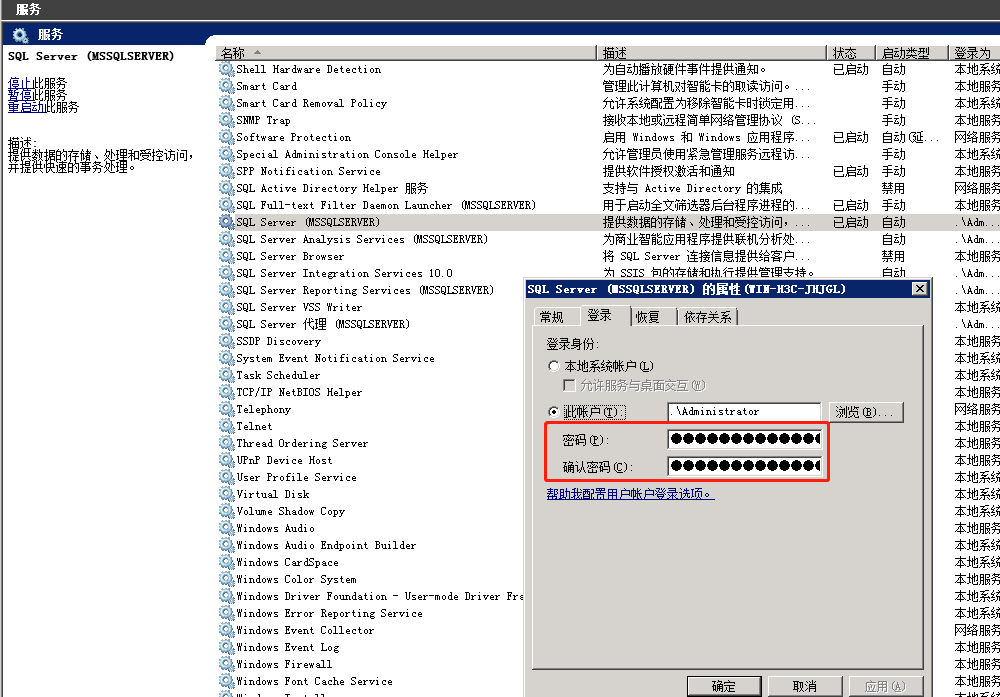Sort by the 登录为 column header
This screenshot has width=1000, height=697.
974,53
